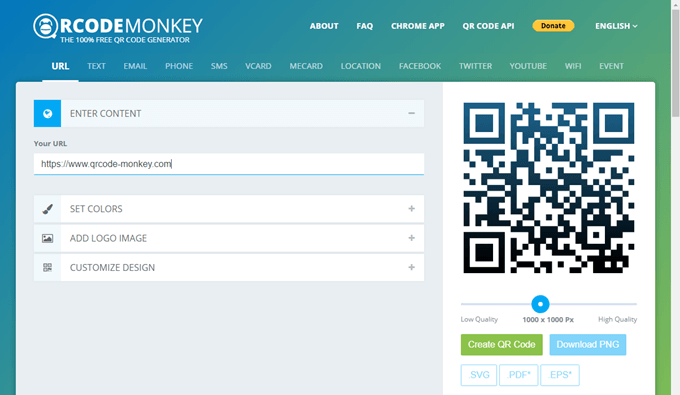
Task: Click the paintbrush Set Colors icon
Action: coord(48,209)
